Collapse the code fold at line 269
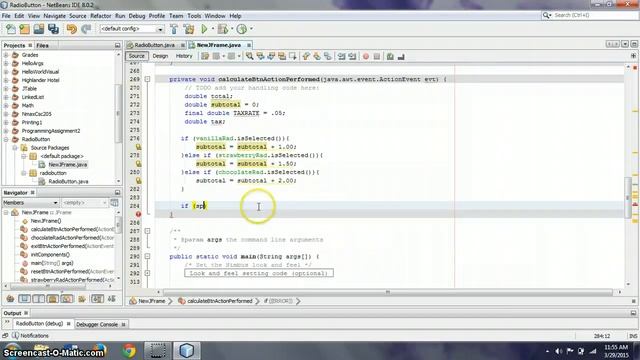 pos(147,79)
